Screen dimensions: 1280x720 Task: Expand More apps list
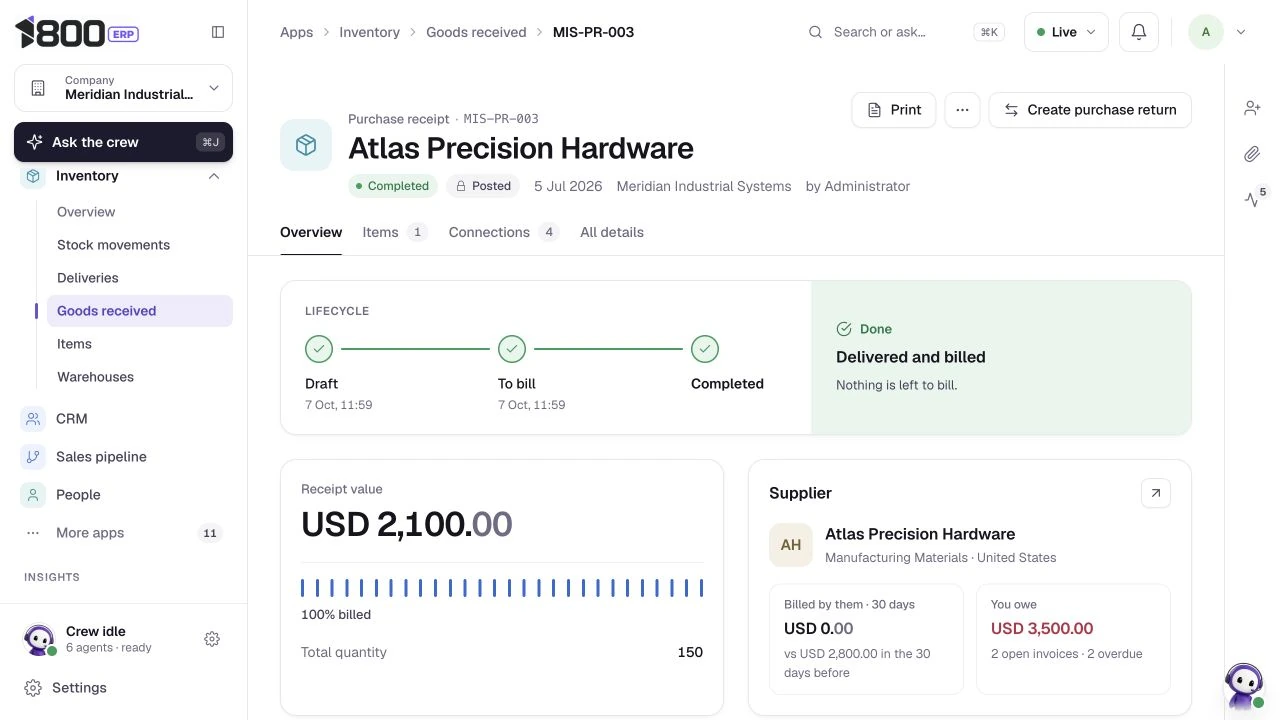pos(124,533)
